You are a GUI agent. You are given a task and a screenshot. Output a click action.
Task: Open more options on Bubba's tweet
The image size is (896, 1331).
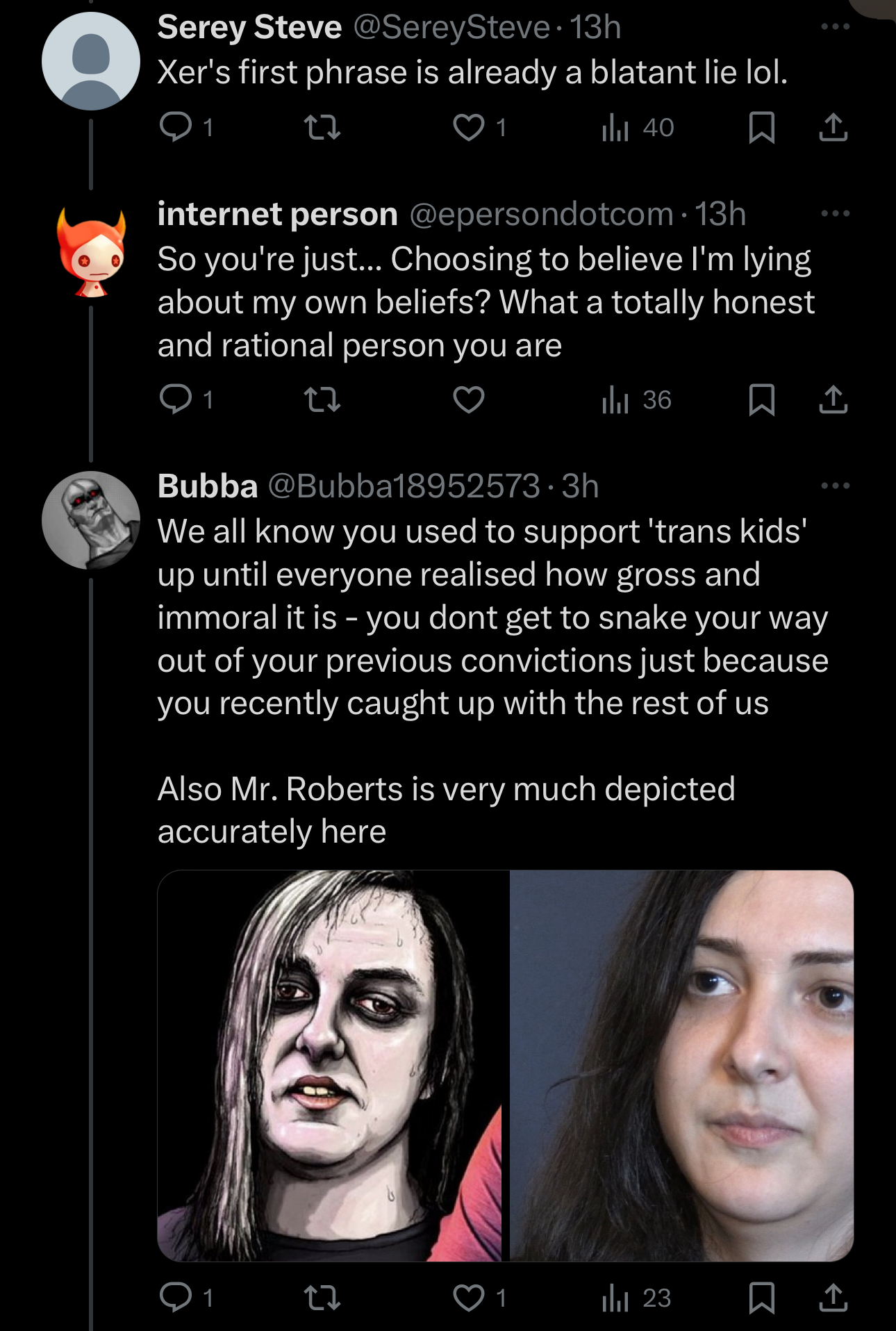pos(835,486)
